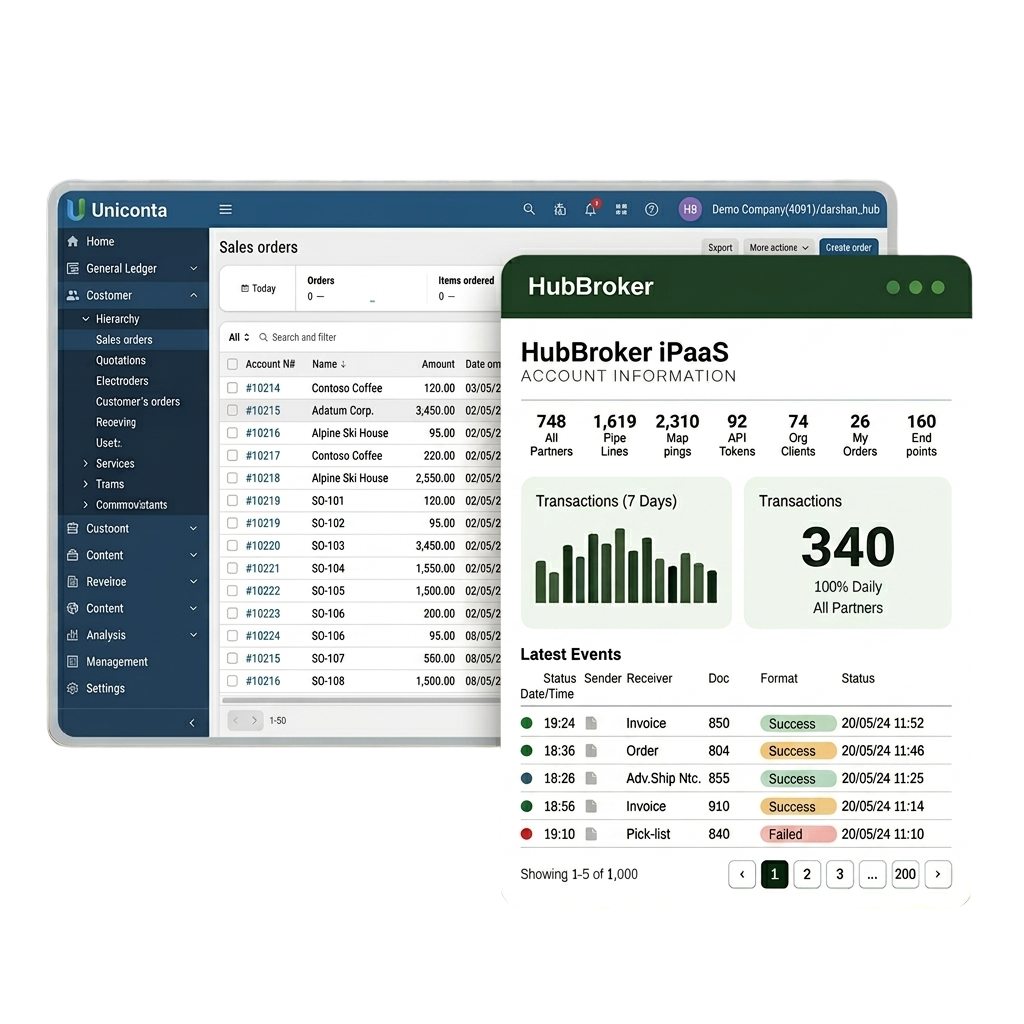
Task: Open Electroders in sidebar
Action: point(122,381)
